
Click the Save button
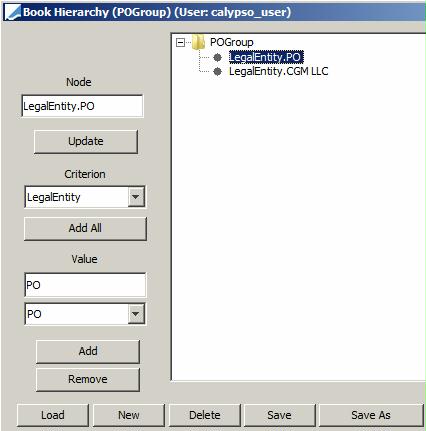click(279, 415)
